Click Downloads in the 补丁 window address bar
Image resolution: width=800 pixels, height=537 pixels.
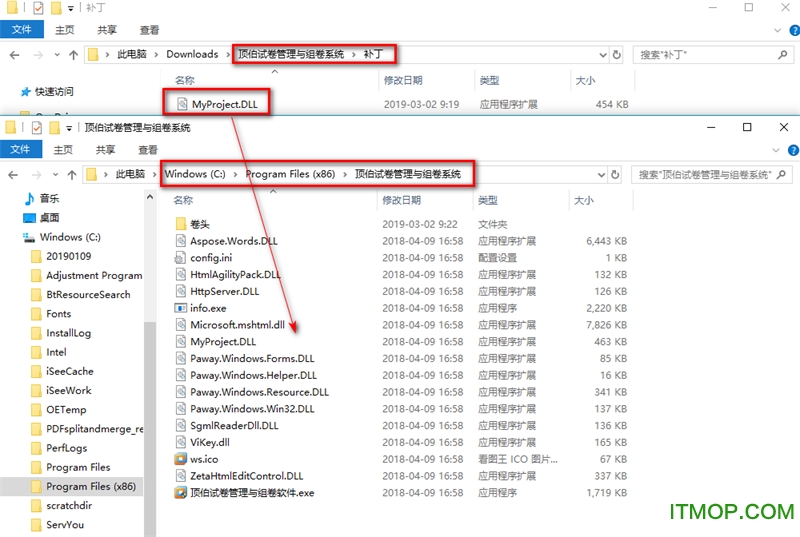click(x=191, y=54)
